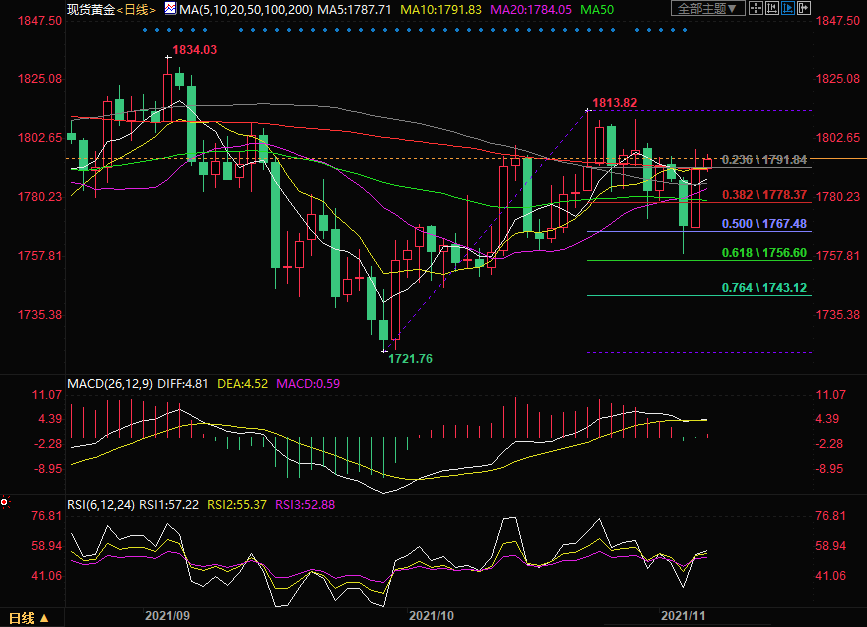The height and width of the screenshot is (627, 867).
Task: Click the first small icon right of 全部主题
Action: (757, 9)
